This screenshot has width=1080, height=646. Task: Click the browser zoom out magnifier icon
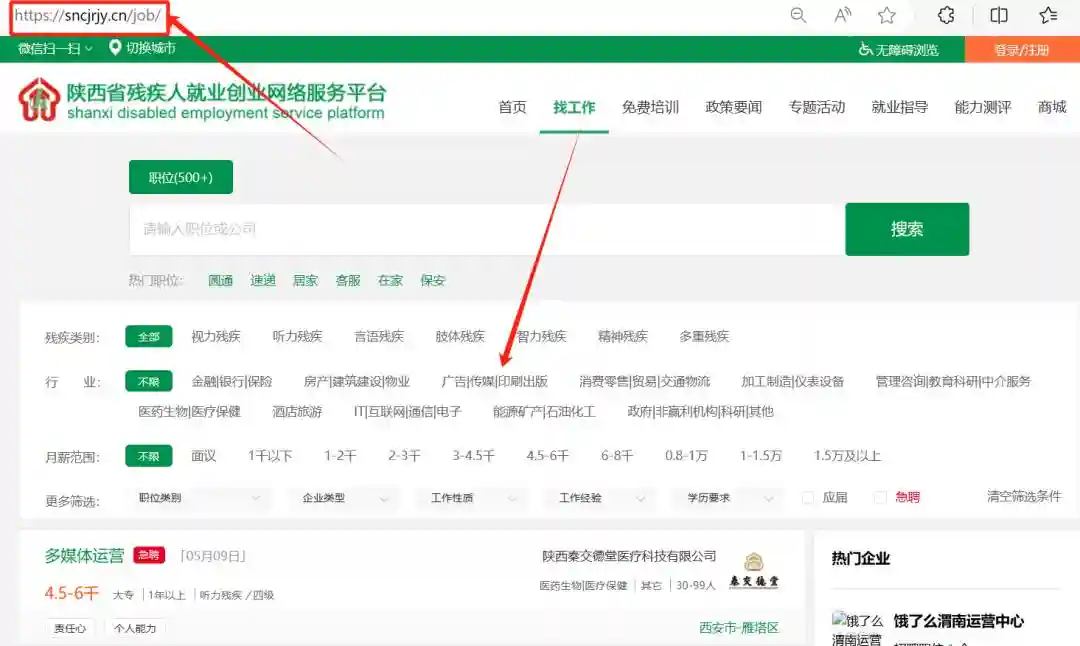[x=798, y=15]
